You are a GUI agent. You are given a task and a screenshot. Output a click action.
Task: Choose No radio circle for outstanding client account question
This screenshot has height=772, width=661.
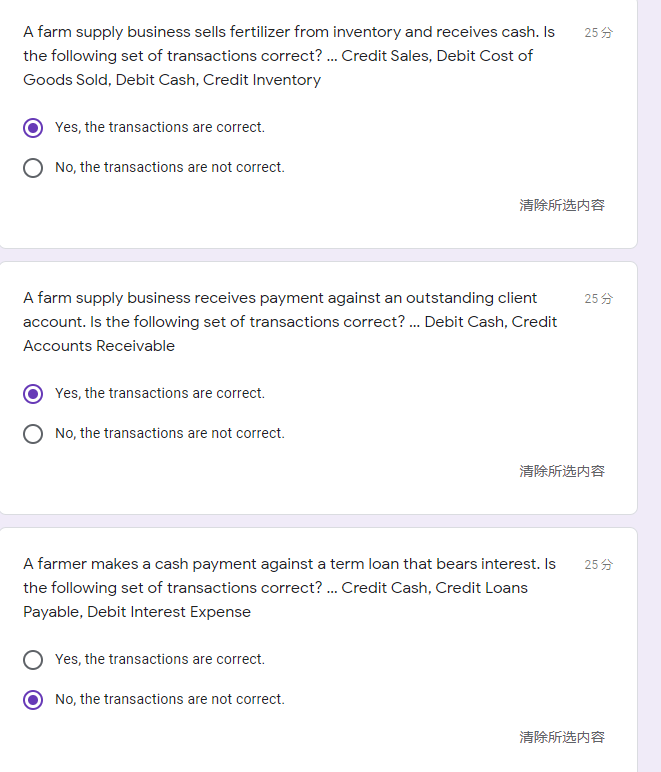[x=33, y=434]
